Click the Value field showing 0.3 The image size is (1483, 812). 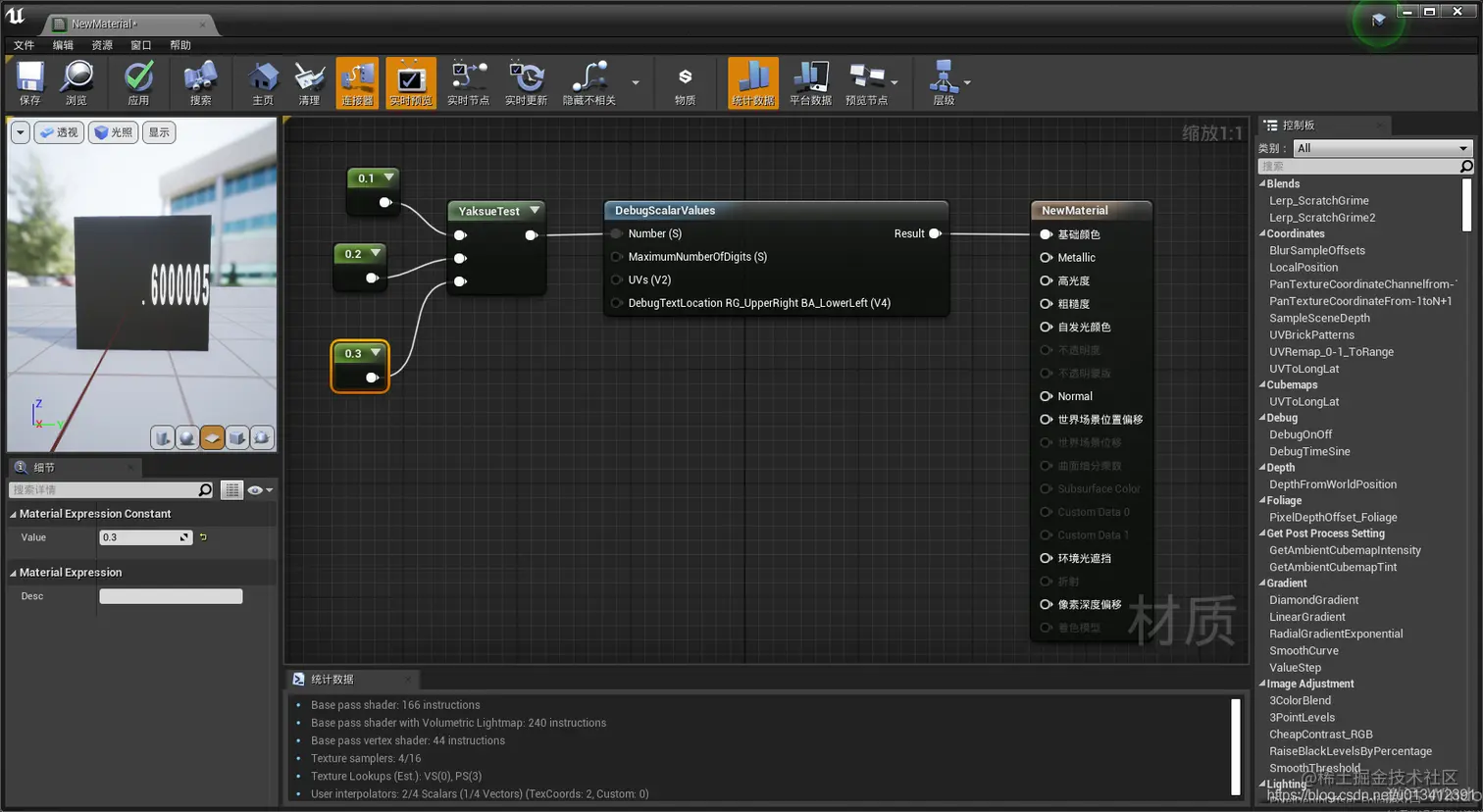[145, 537]
